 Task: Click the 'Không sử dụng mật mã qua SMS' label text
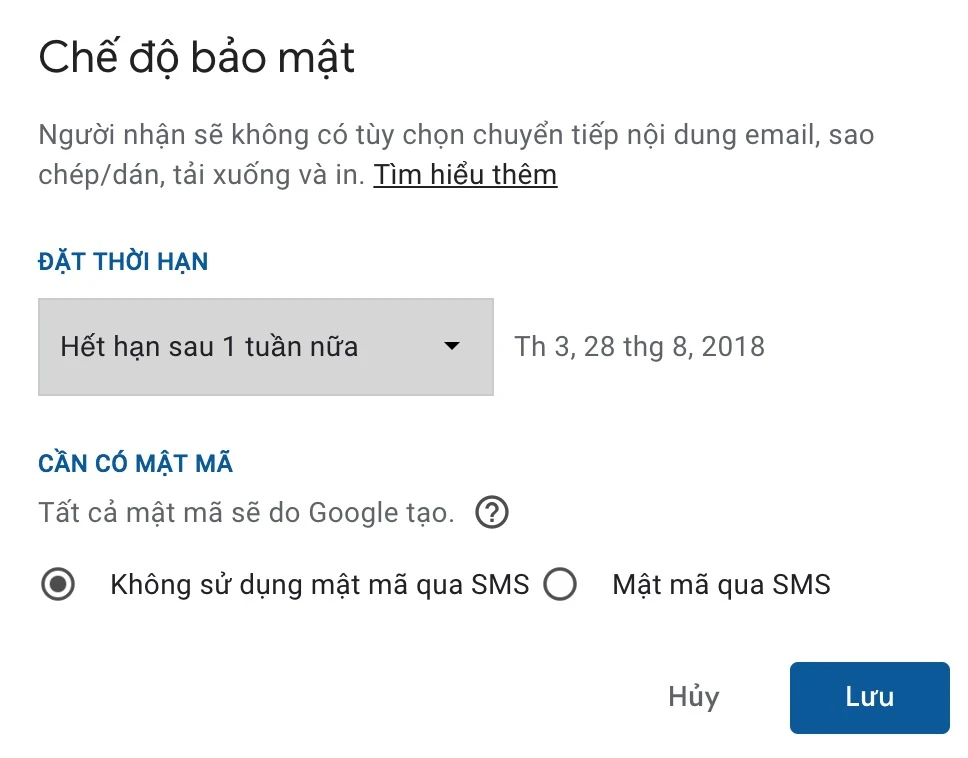tap(319, 584)
